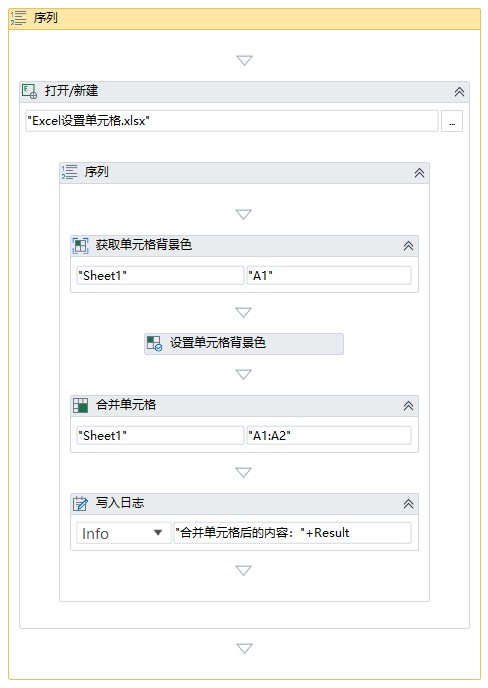The width and height of the screenshot is (488, 688).
Task: Edit Sheet1 field in 合并单元格
Action: [x=160, y=436]
